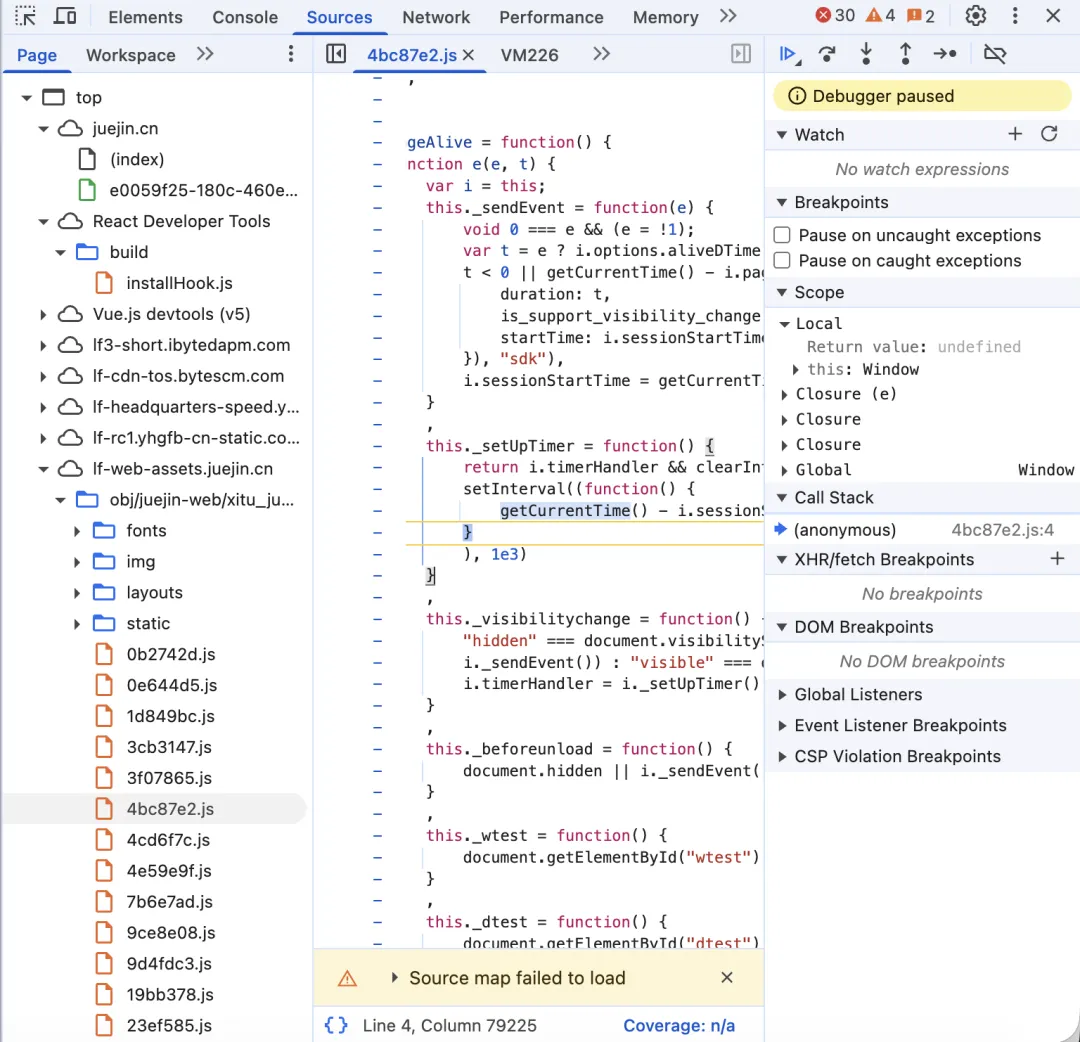The height and width of the screenshot is (1042, 1080).
Task: Click the Step over next function call icon
Action: [827, 55]
